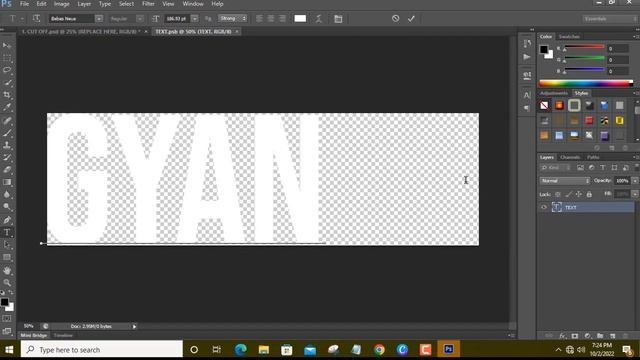Screen dimensions: 640x360
Task: Open the Kind layer filter dropdown
Action: [x=555, y=167]
